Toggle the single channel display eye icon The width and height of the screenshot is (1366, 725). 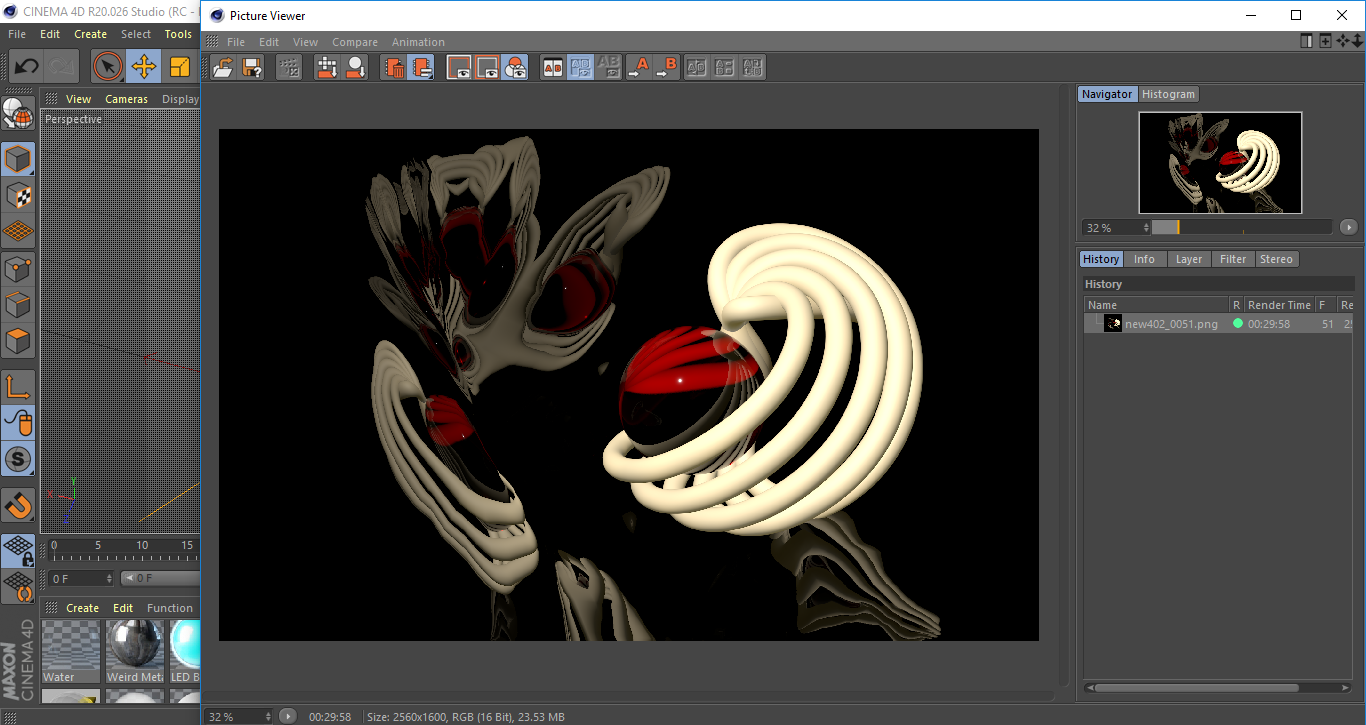(x=487, y=68)
